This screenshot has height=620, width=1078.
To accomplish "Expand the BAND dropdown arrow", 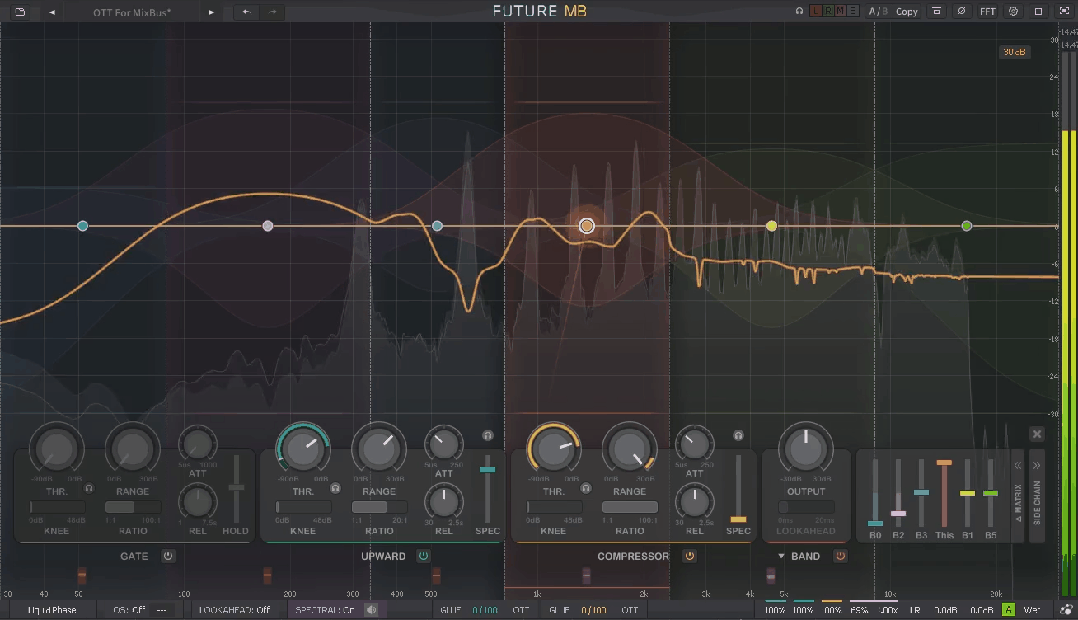I will [x=781, y=556].
